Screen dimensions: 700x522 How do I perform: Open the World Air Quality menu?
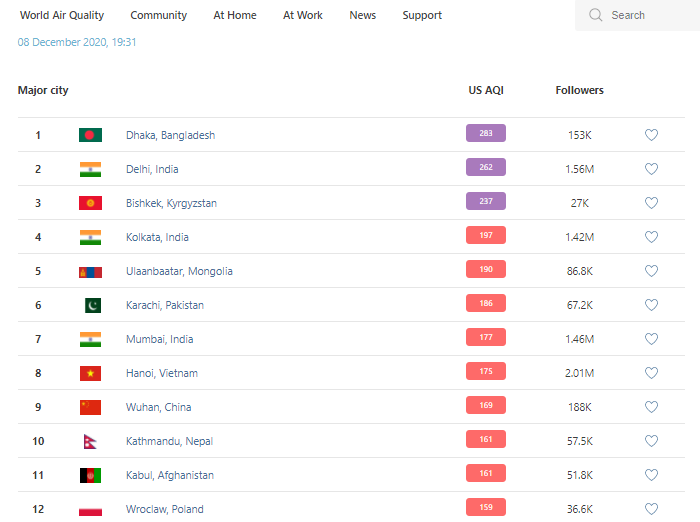62,15
